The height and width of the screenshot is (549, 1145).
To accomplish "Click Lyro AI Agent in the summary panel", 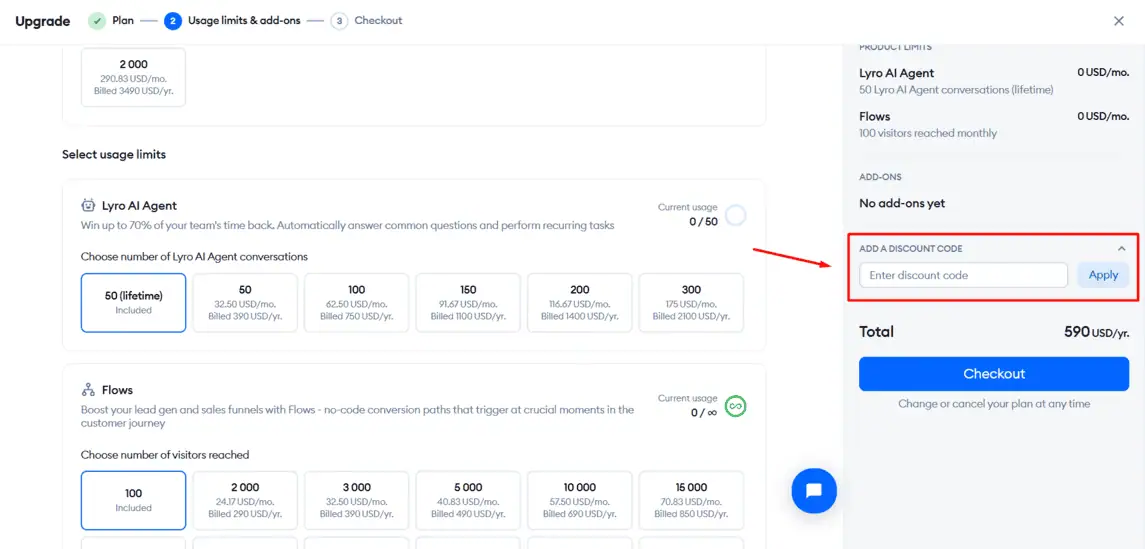I will [897, 73].
